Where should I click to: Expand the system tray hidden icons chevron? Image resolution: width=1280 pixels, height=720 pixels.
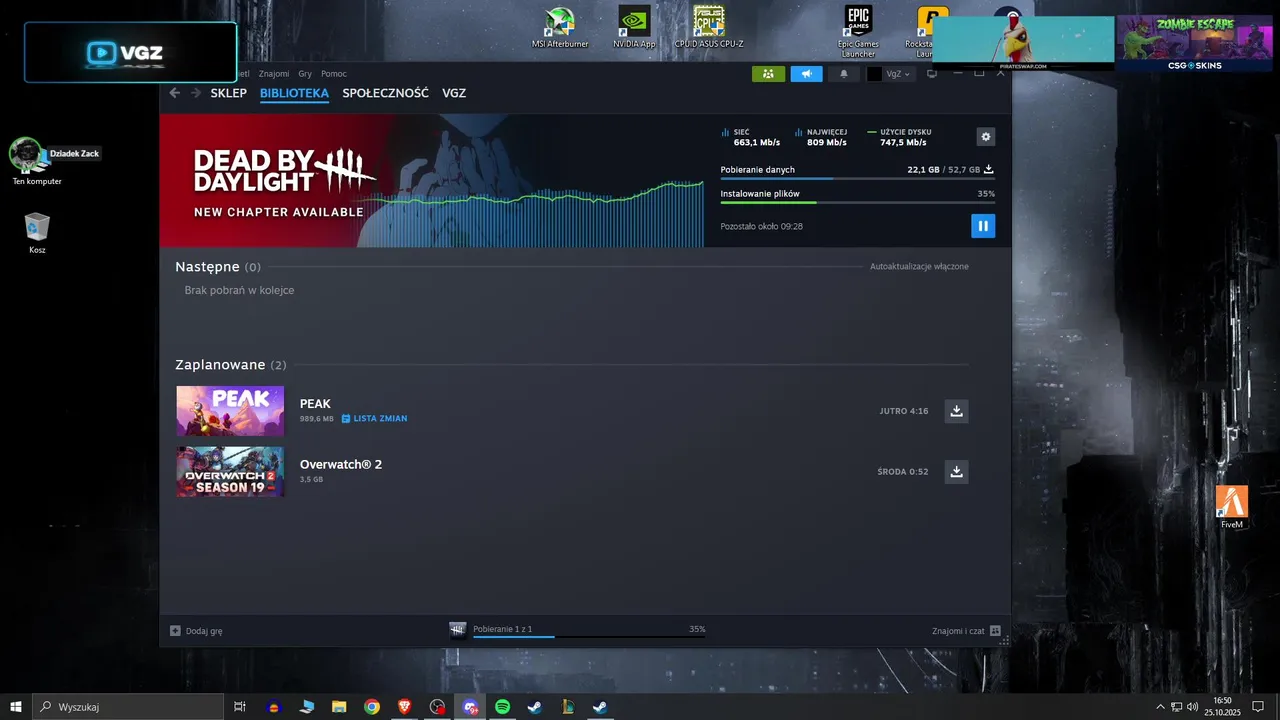point(1160,707)
